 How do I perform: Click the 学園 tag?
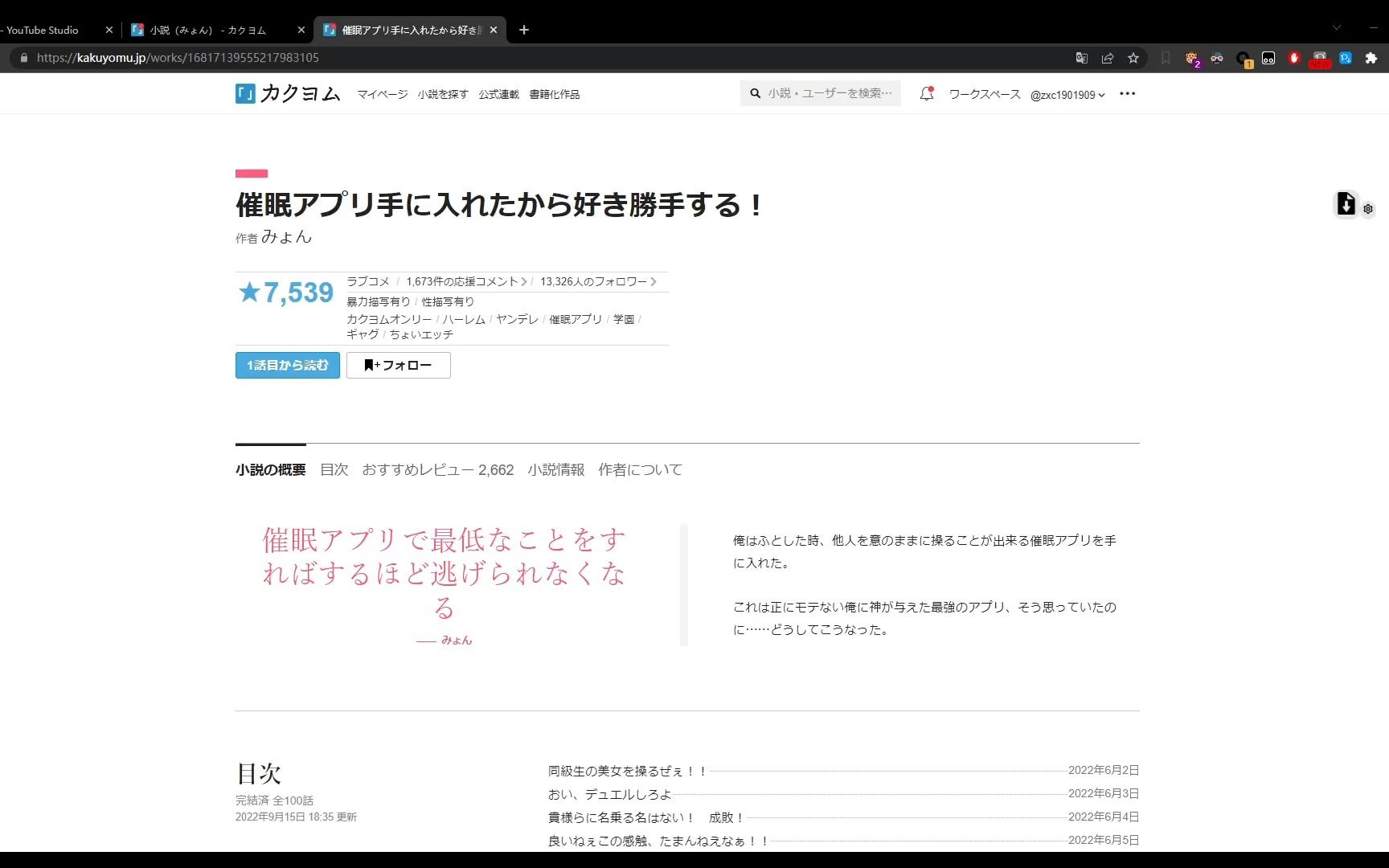[x=624, y=319]
